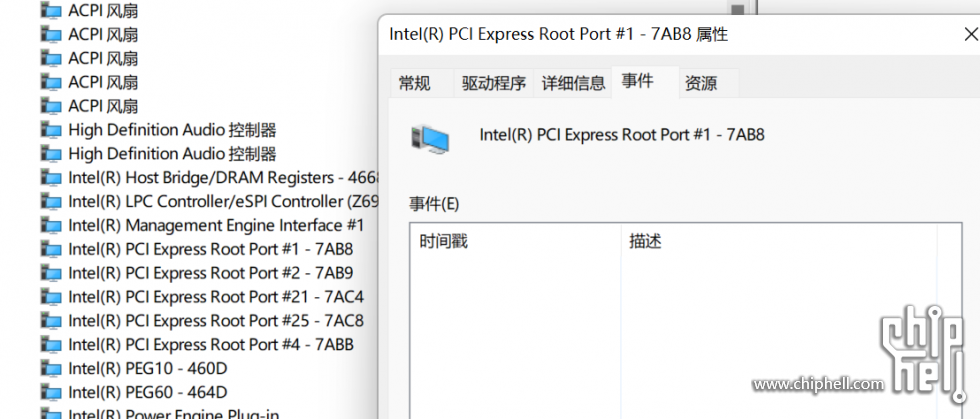Select the 'Intel(R) PEG10 - 460D' text

tap(148, 368)
